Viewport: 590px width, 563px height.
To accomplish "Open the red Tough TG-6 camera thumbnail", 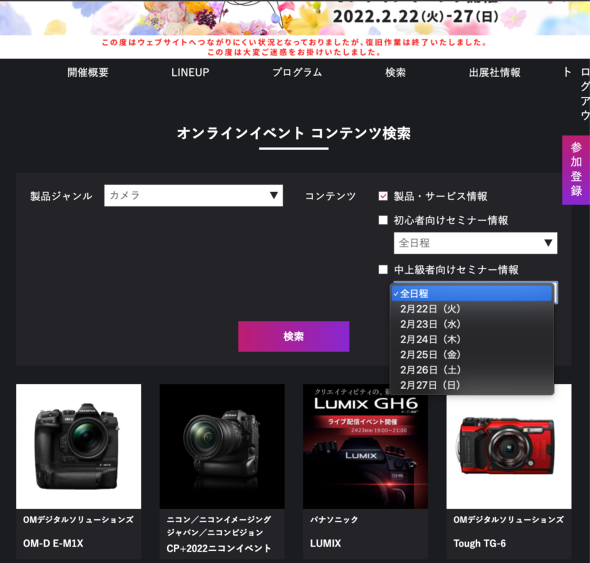I will click(x=509, y=446).
